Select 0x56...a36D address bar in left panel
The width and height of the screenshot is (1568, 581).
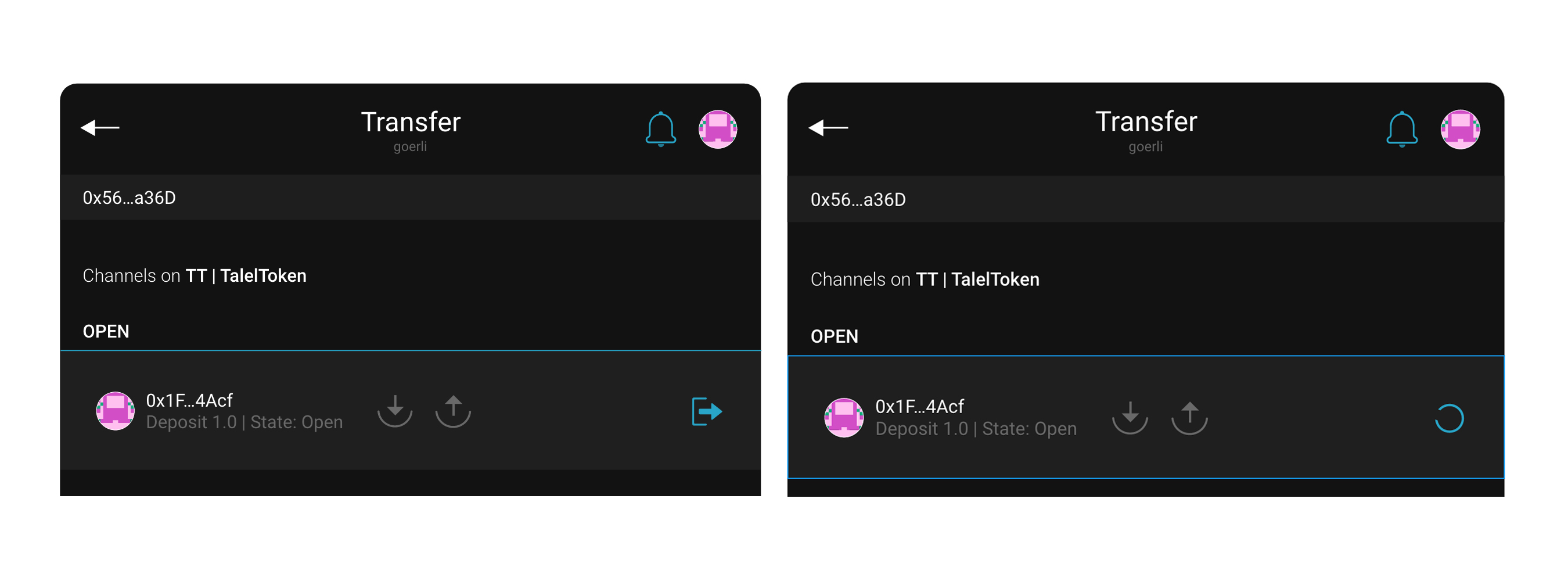[410, 198]
